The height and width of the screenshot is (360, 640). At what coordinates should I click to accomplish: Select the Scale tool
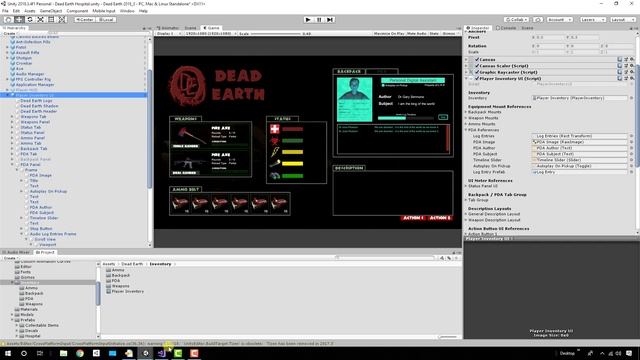click(x=40, y=20)
